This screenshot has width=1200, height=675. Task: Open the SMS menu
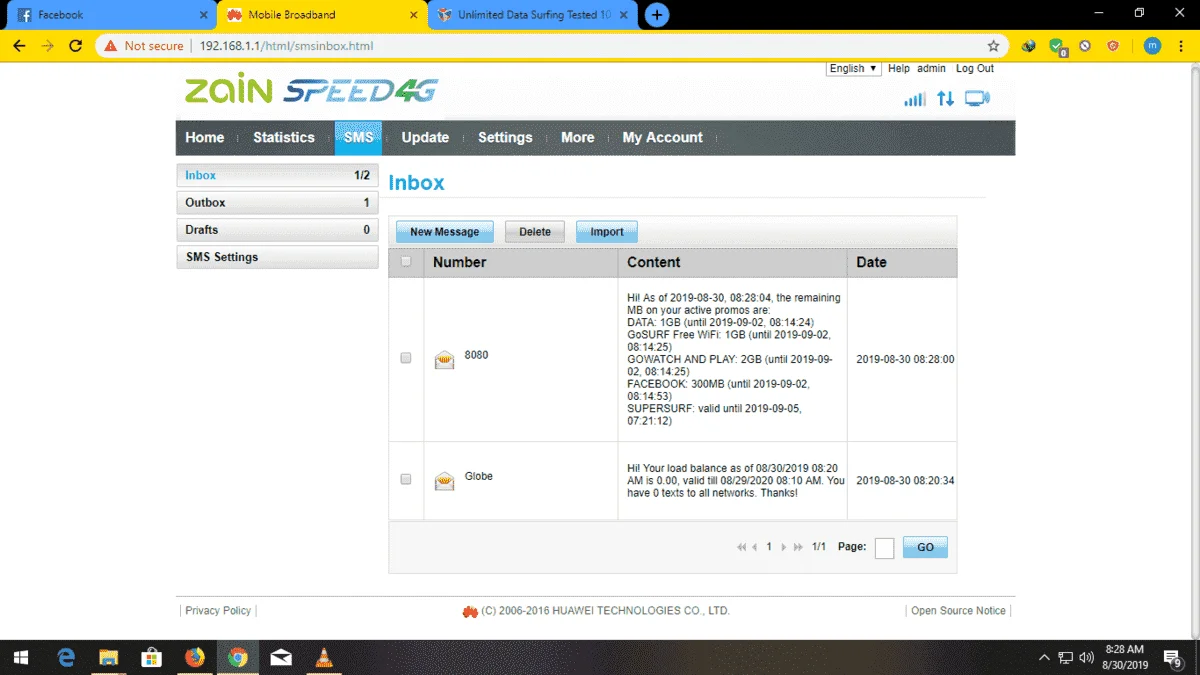click(358, 138)
